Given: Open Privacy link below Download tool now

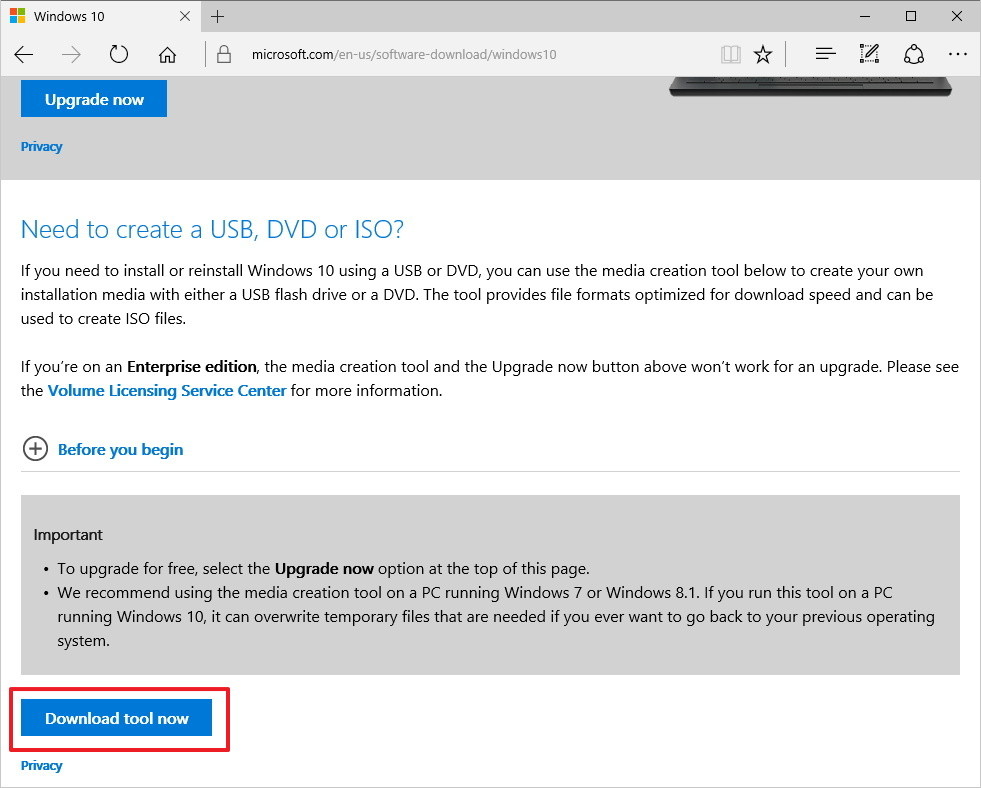Looking at the screenshot, I should 41,765.
